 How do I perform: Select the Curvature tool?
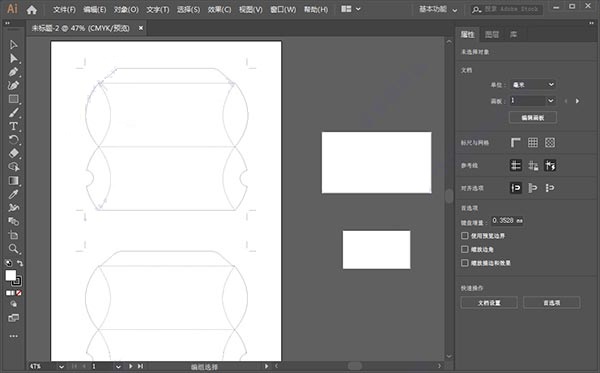[x=13, y=85]
